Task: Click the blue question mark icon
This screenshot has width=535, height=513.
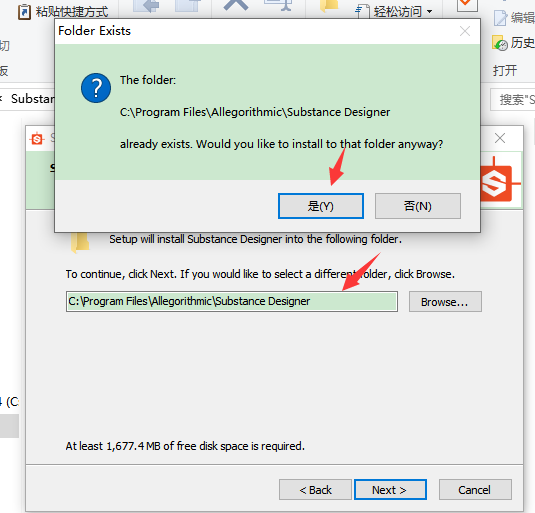Action: coord(96,88)
